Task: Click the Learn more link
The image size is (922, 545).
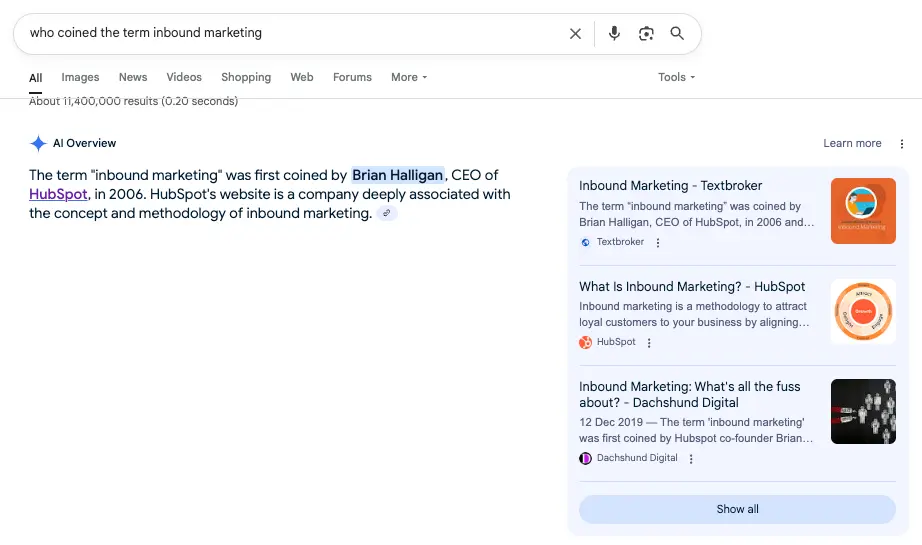Action: pos(852,143)
